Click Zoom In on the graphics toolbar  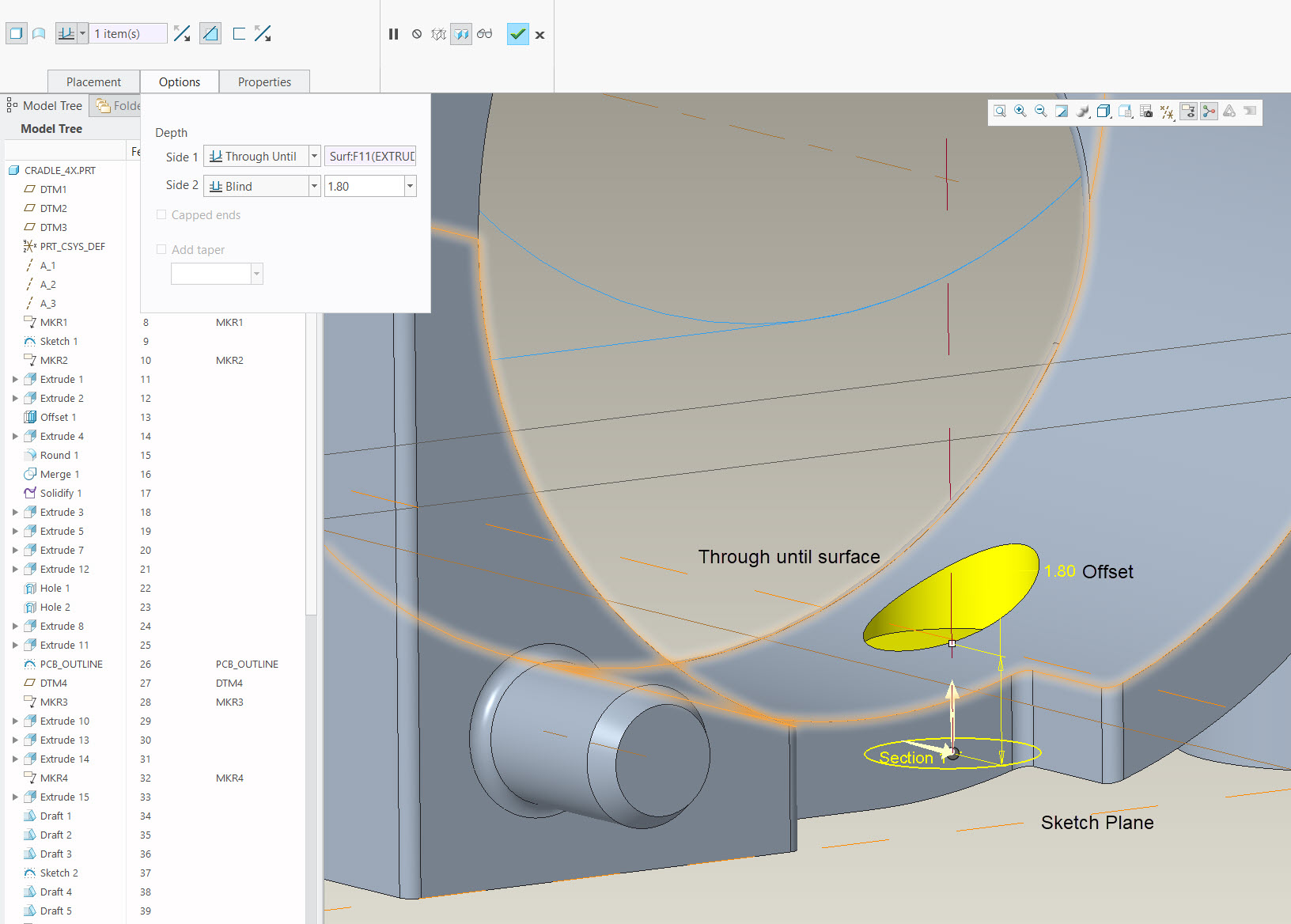click(1020, 112)
